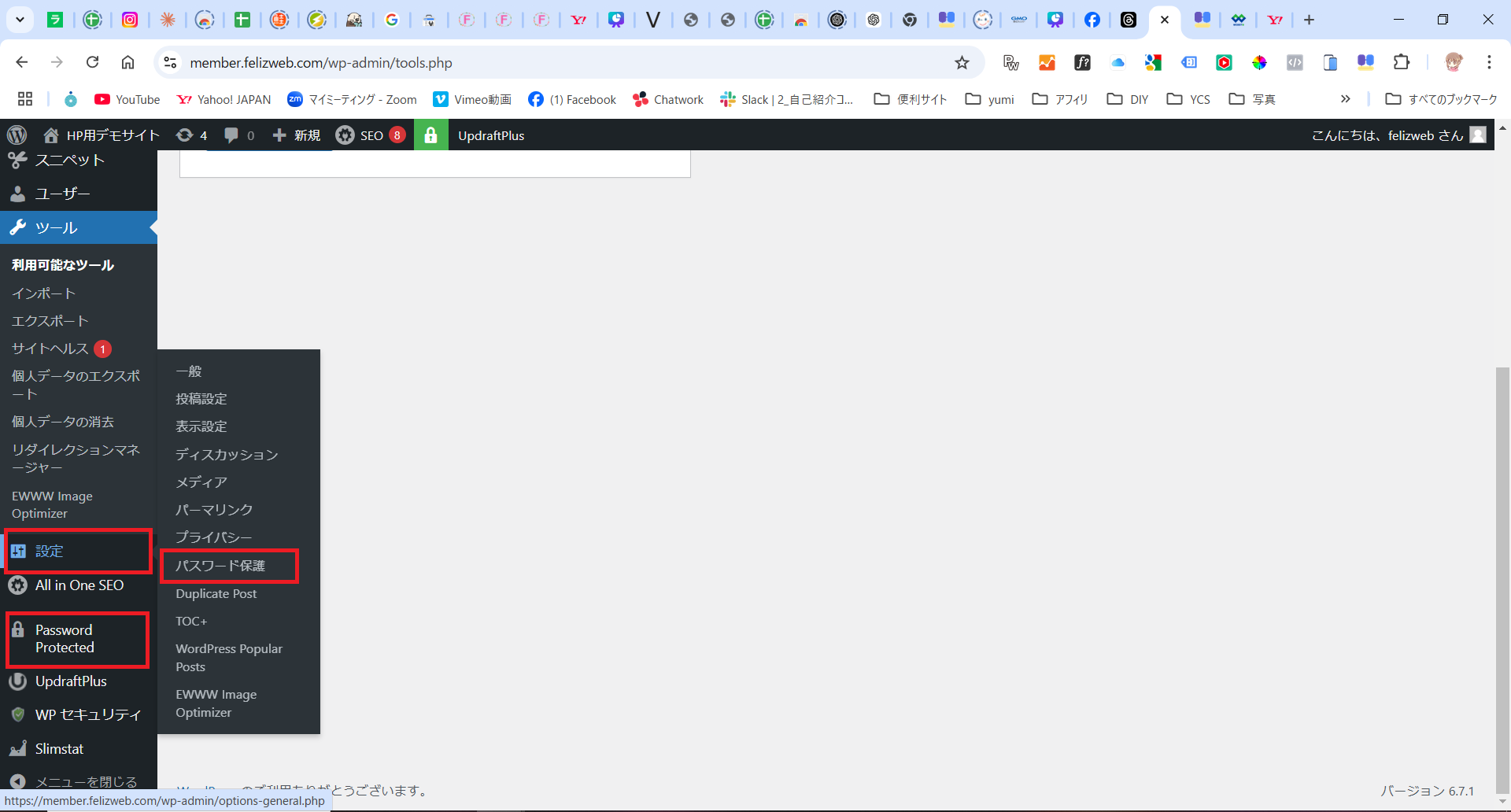Select TOC+ in settings flyout
Viewport: 1511px width, 812px height.
click(x=191, y=622)
